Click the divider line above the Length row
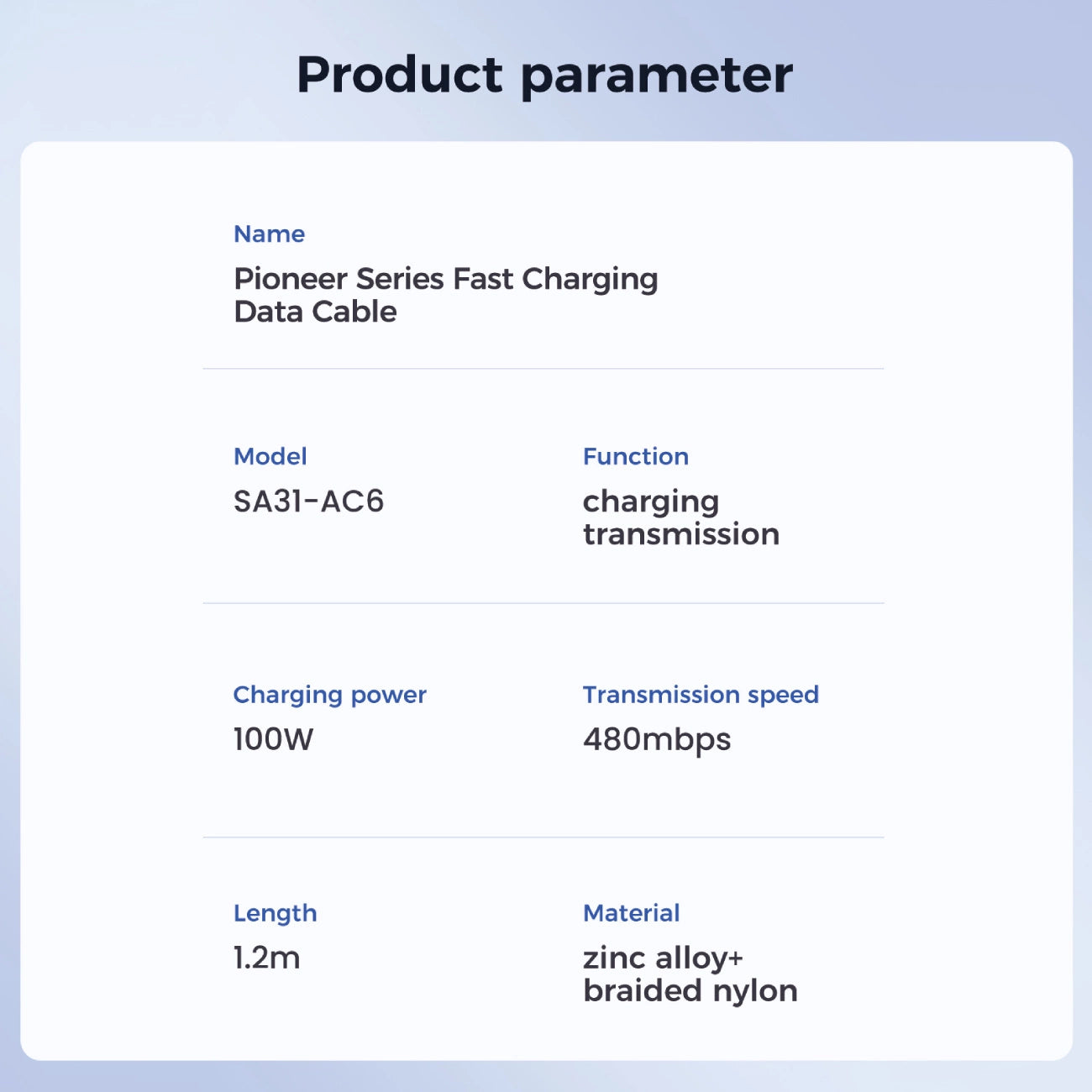 543,837
